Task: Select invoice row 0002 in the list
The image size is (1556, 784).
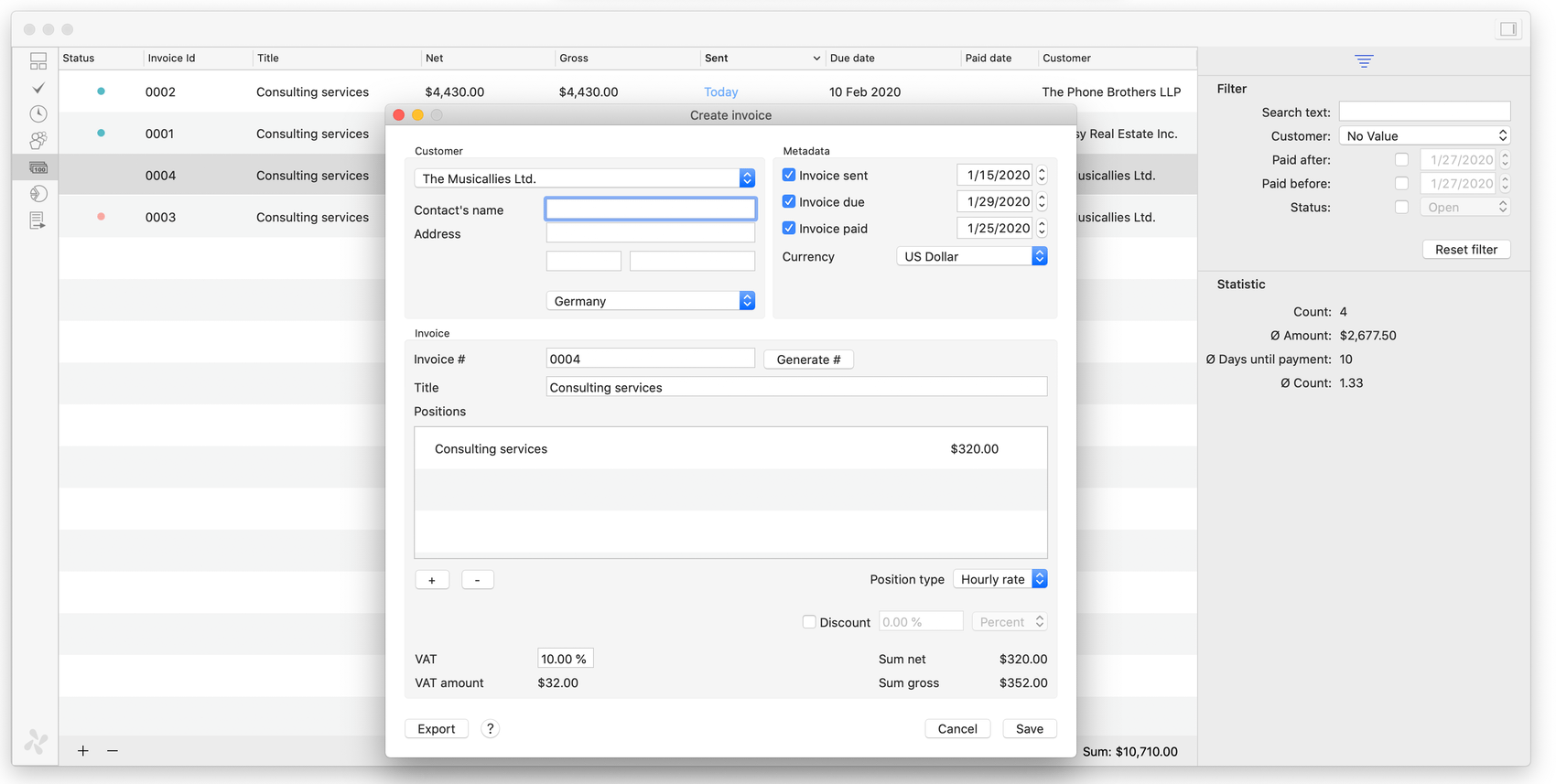Action: point(628,91)
